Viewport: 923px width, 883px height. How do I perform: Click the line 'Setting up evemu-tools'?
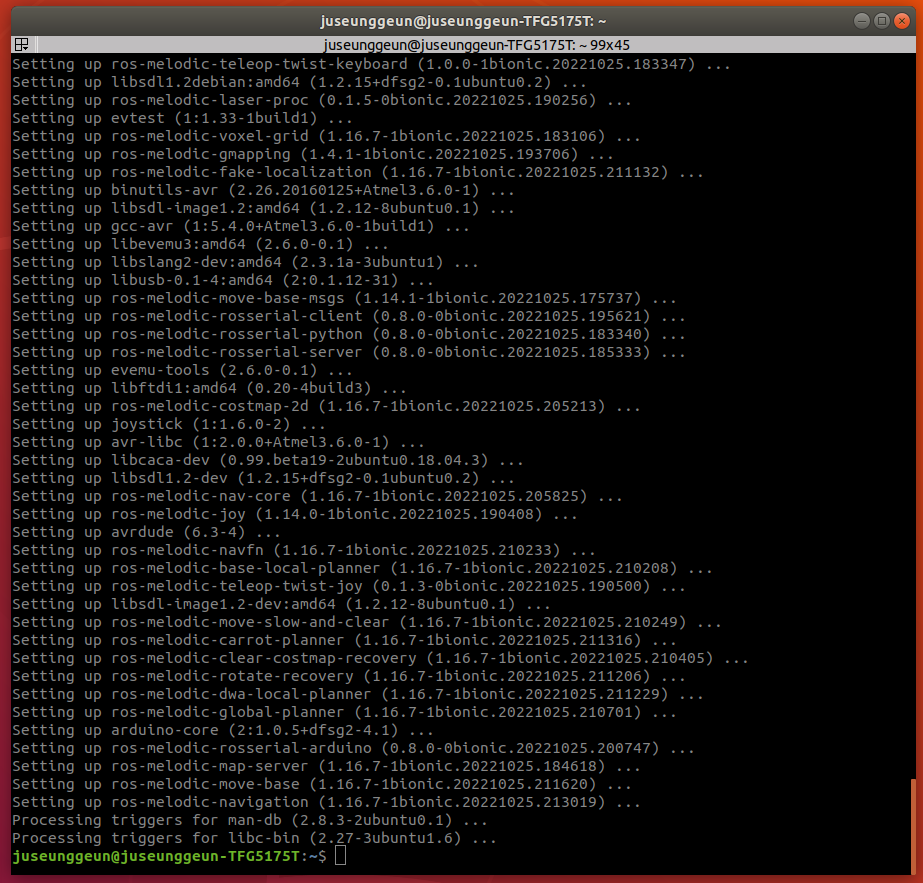coord(182,370)
